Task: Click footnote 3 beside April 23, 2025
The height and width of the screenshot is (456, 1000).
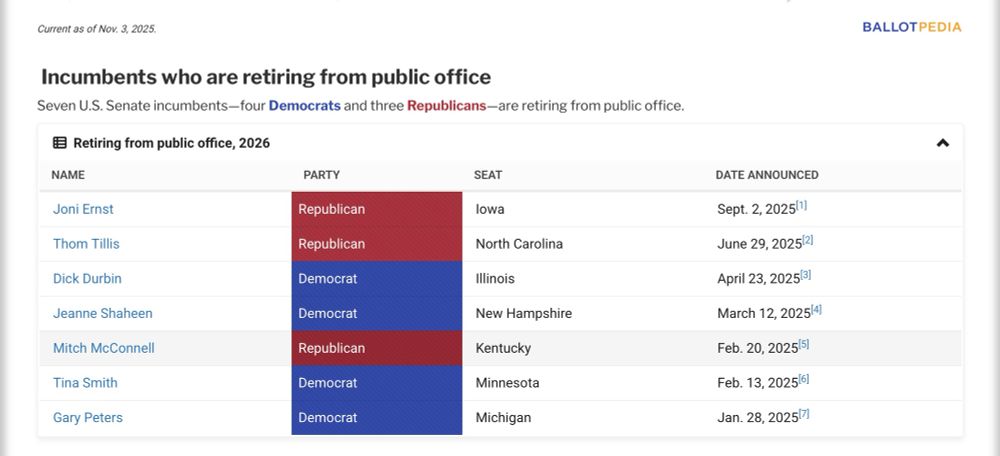Action: (x=806, y=274)
